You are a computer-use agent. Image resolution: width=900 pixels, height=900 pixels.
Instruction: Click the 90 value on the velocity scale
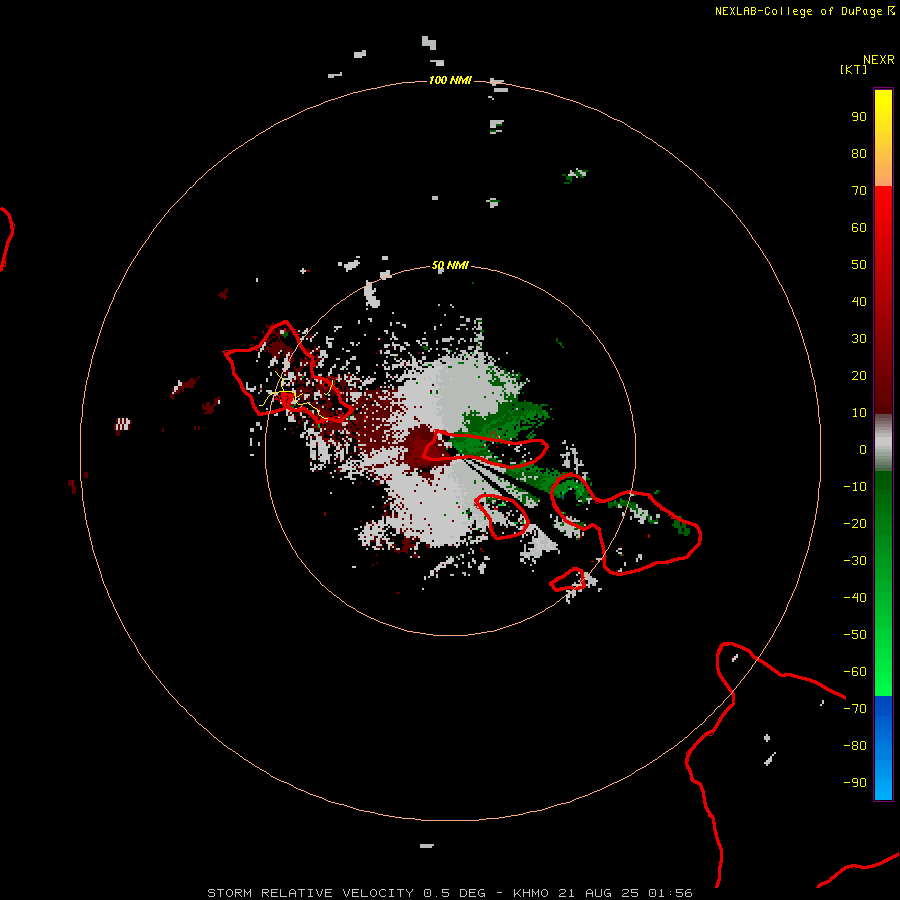[859, 117]
